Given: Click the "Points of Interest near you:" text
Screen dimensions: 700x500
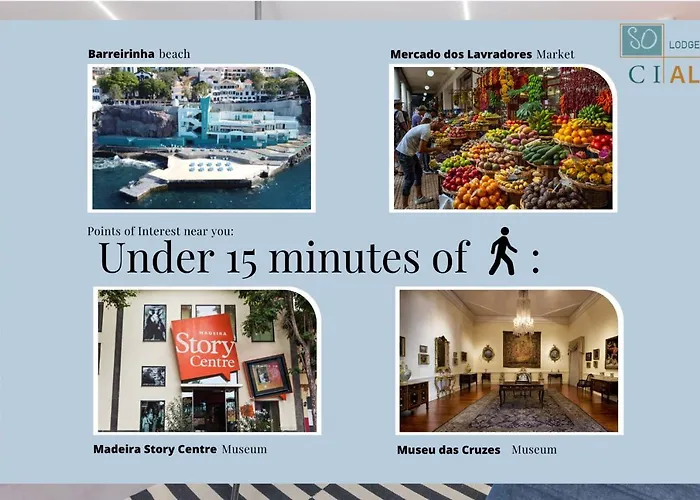Looking at the screenshot, I should pyautogui.click(x=160, y=231).
